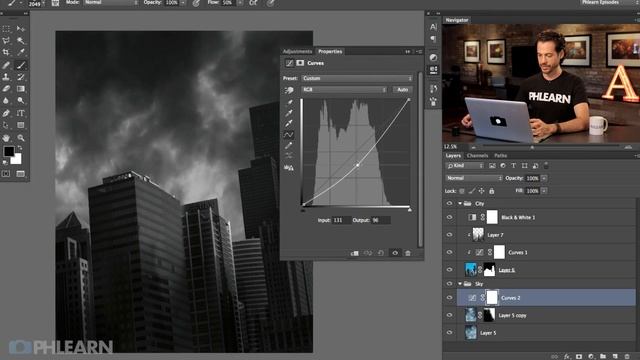Select the Rectangular Marquee tool
640x360 pixels.
(x=6, y=29)
